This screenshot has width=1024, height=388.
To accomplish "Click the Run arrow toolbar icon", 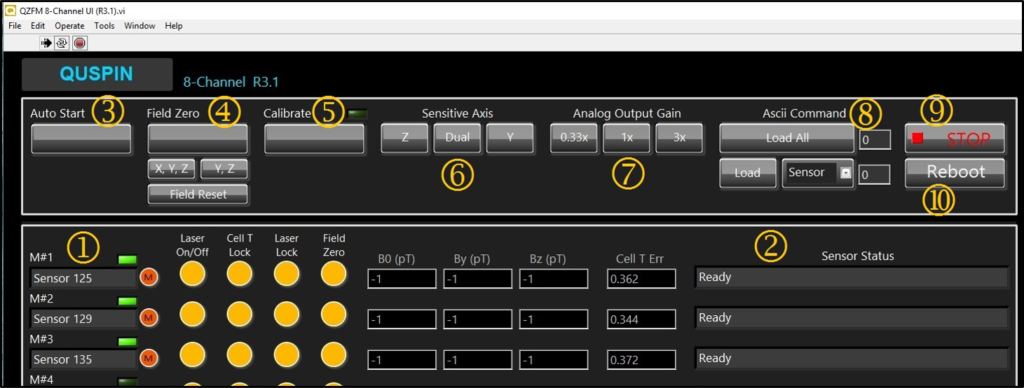I will point(47,43).
